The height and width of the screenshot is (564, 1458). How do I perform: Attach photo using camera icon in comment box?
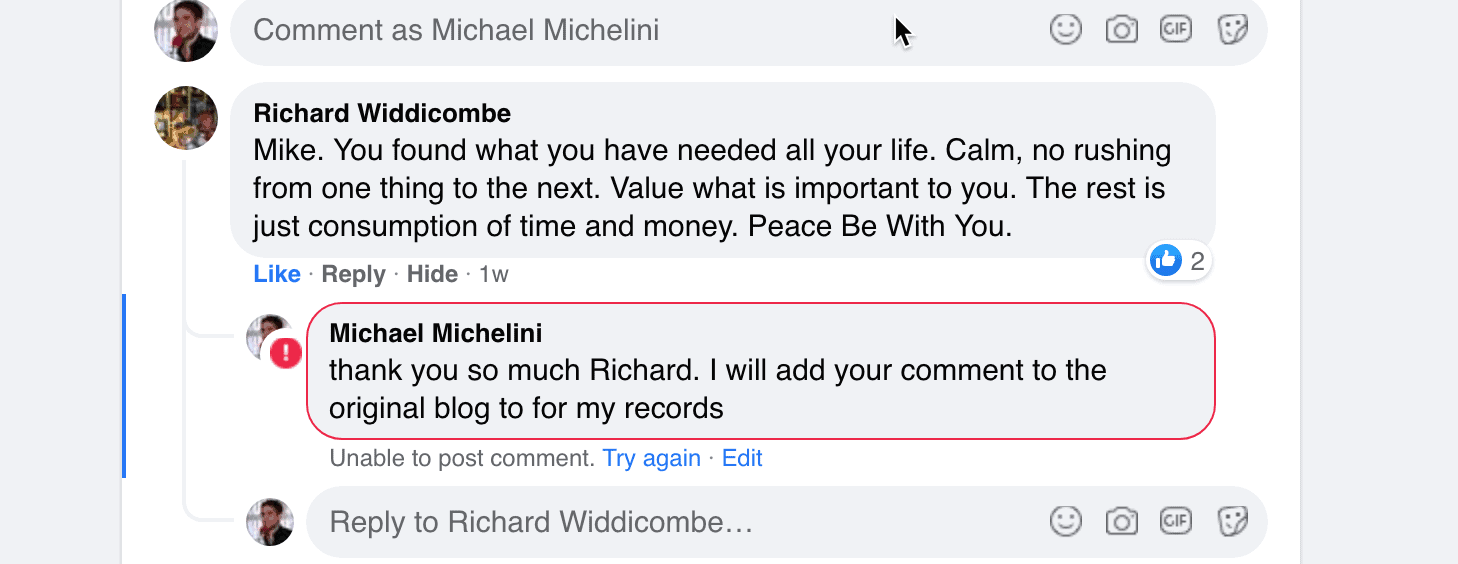click(x=1122, y=30)
